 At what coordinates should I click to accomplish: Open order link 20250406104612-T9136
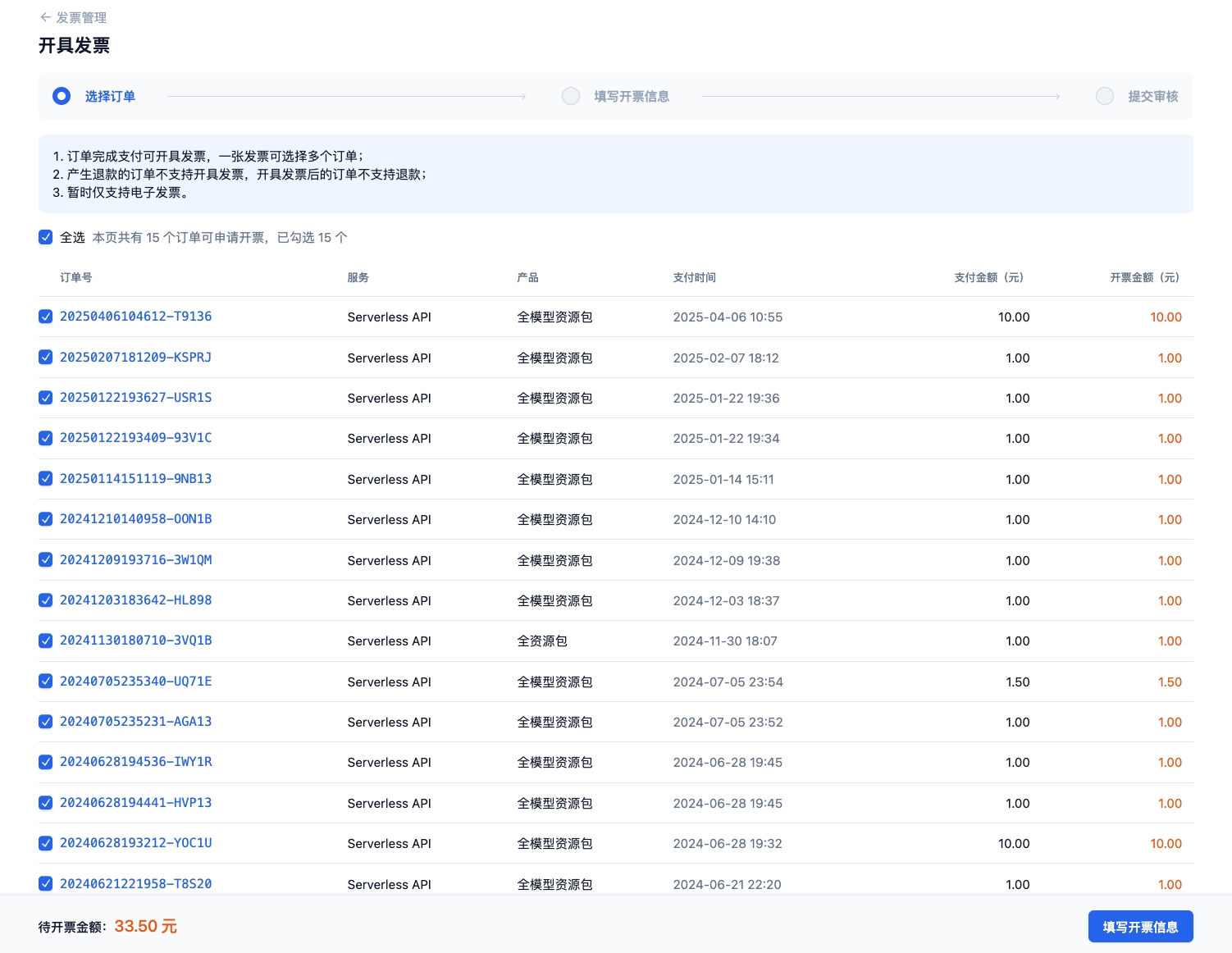click(135, 317)
